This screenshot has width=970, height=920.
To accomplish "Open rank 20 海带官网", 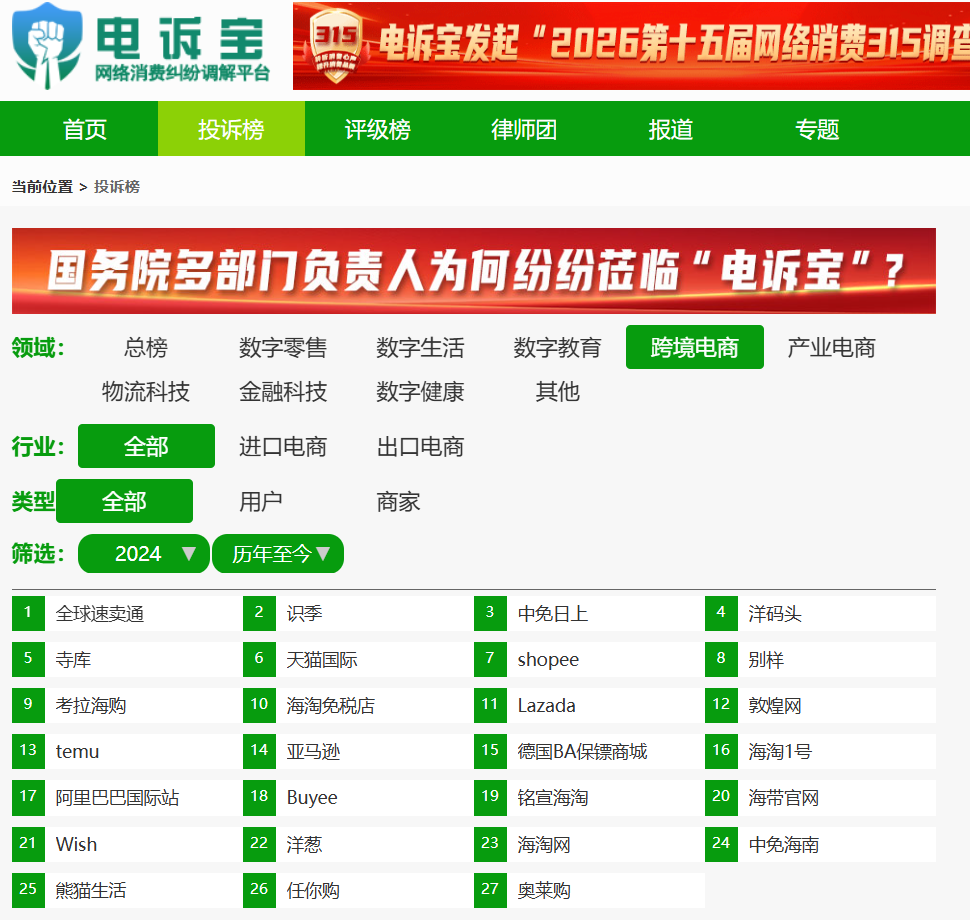I will (x=820, y=798).
